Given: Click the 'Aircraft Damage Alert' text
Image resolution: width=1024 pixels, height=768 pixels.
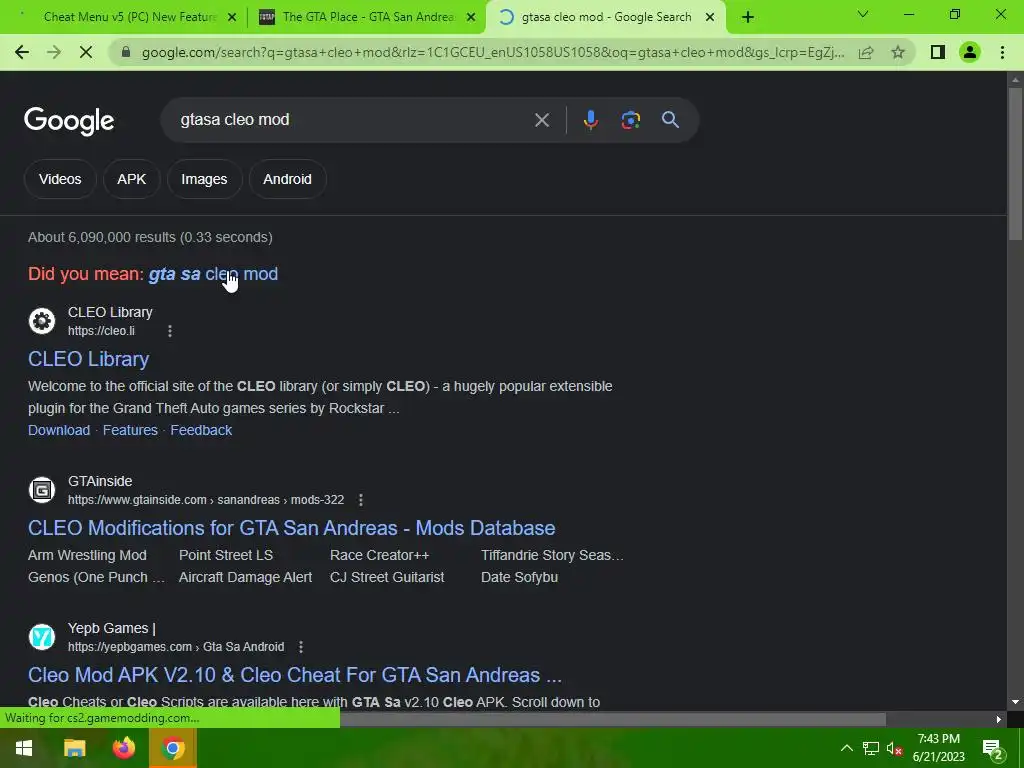Looking at the screenshot, I should [x=246, y=577].
